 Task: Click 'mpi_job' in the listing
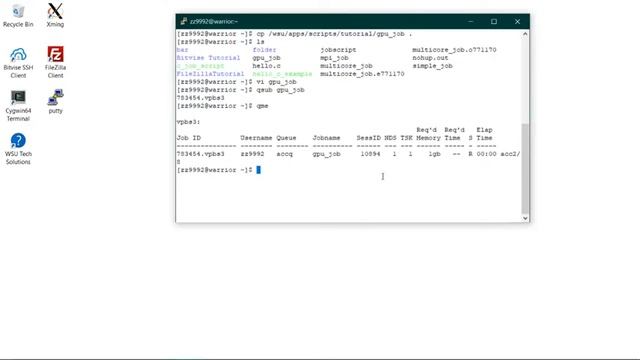[x=334, y=58]
